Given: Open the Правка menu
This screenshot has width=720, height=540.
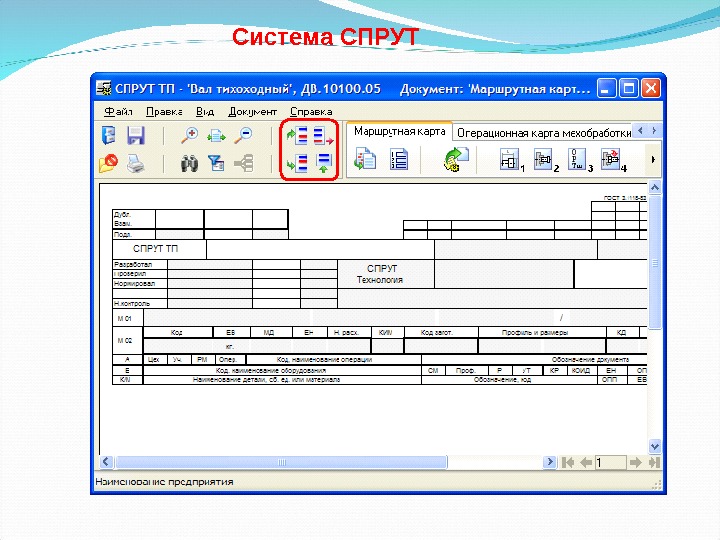Looking at the screenshot, I should pyautogui.click(x=164, y=112).
